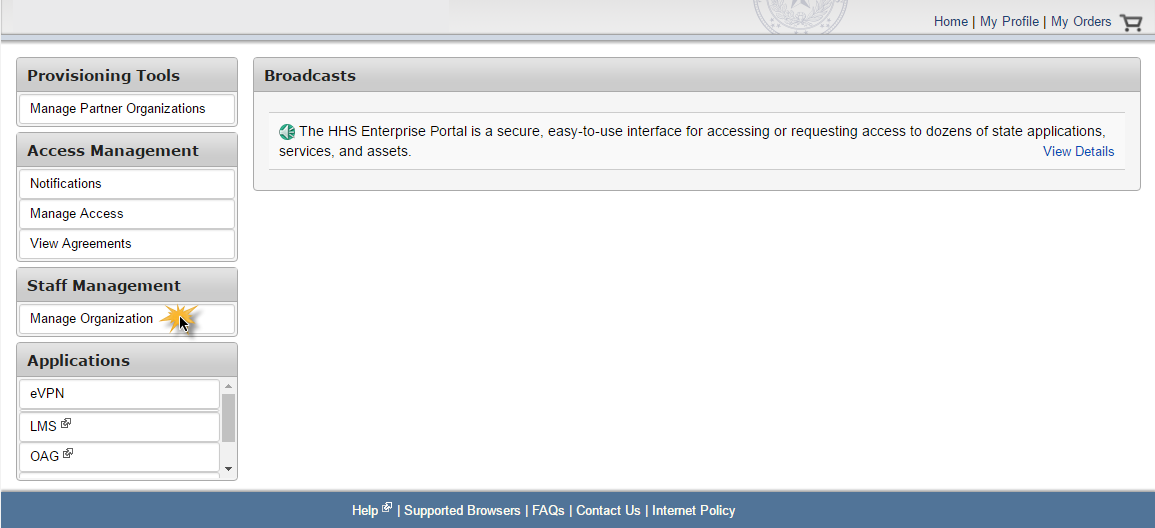Click the external link icon beside OAG
The height and width of the screenshot is (528, 1155).
point(69,454)
